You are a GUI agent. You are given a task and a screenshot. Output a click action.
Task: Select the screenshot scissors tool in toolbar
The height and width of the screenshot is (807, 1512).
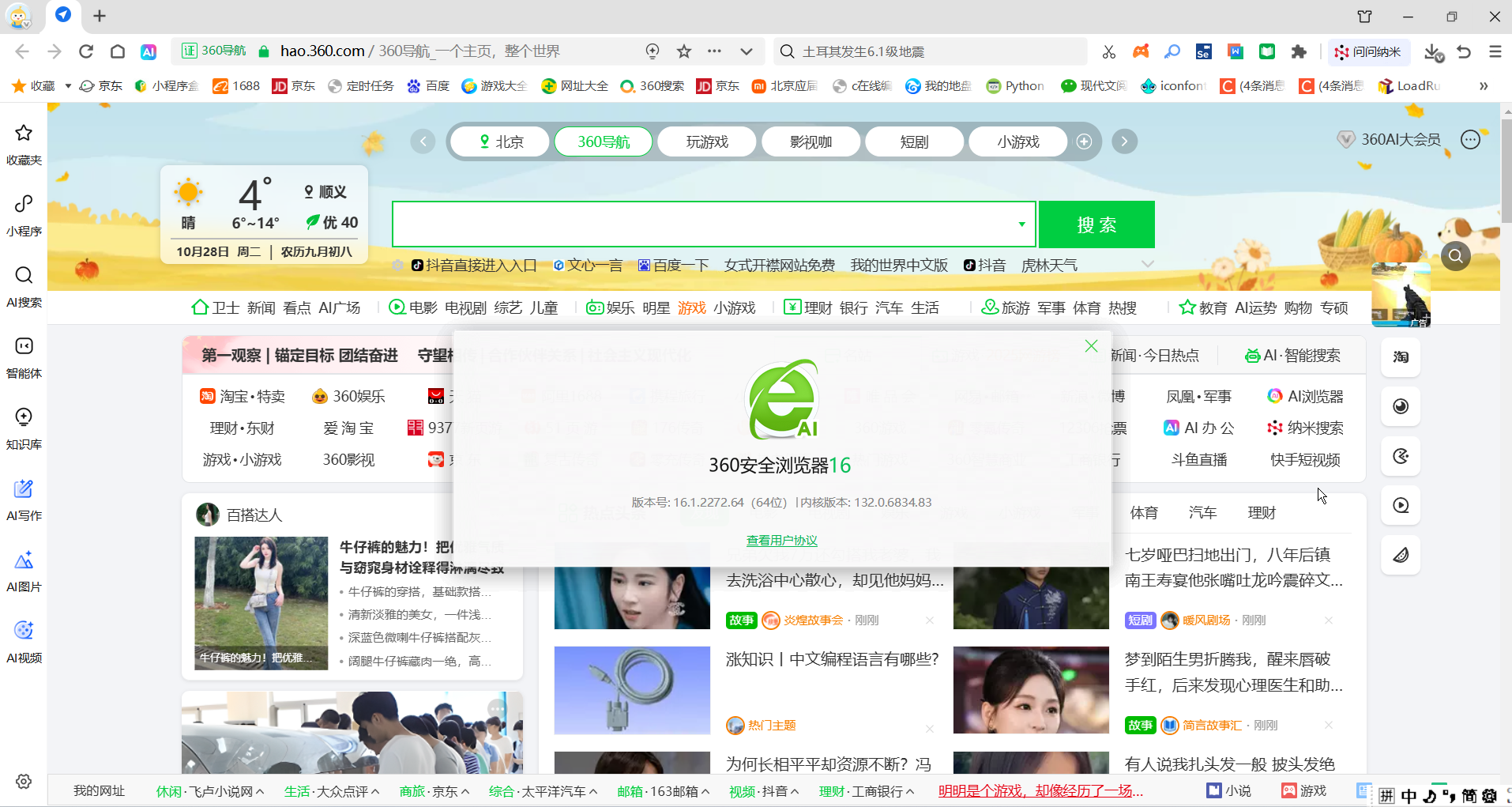pyautogui.click(x=1109, y=51)
